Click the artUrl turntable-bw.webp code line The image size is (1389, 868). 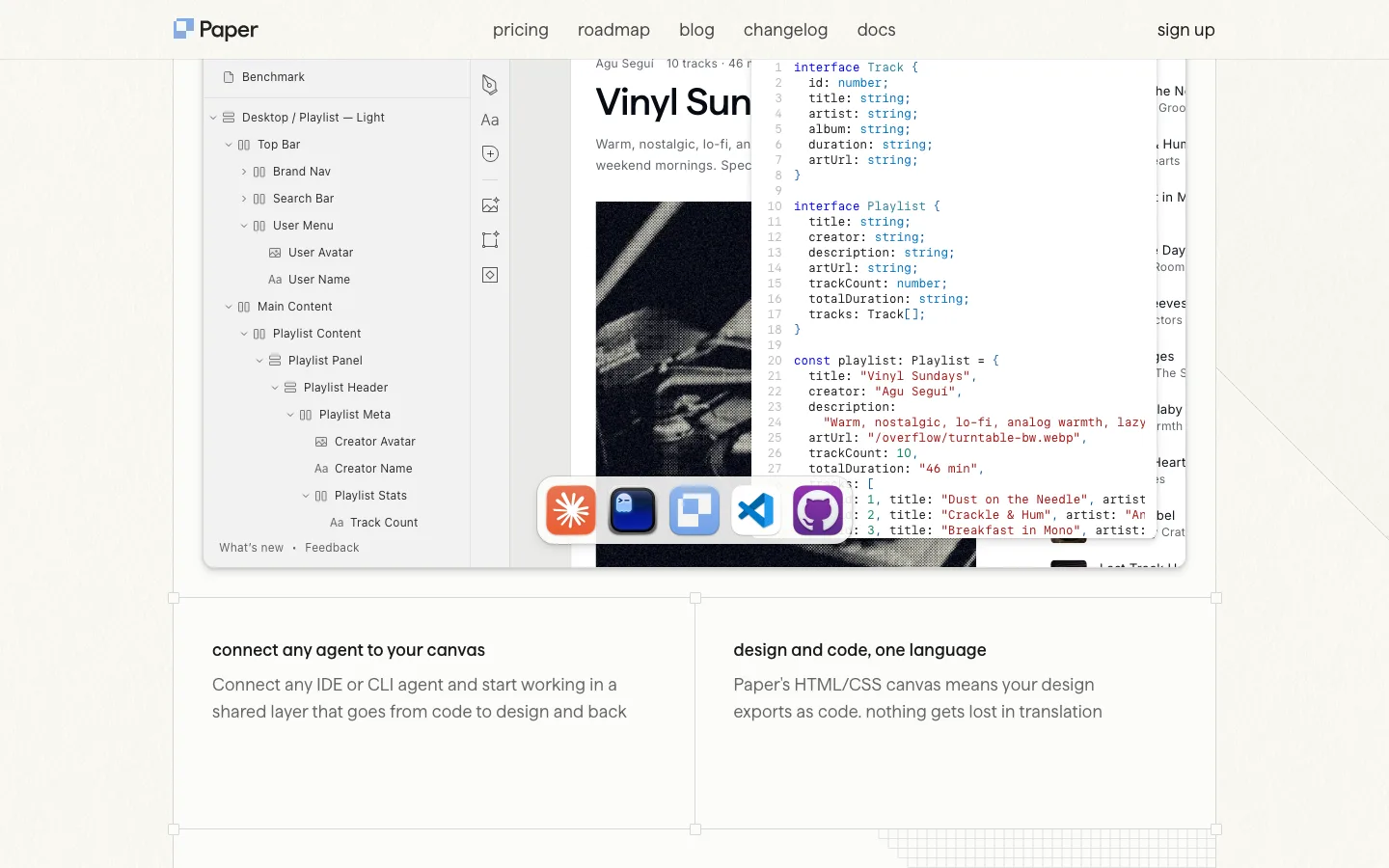pos(947,438)
